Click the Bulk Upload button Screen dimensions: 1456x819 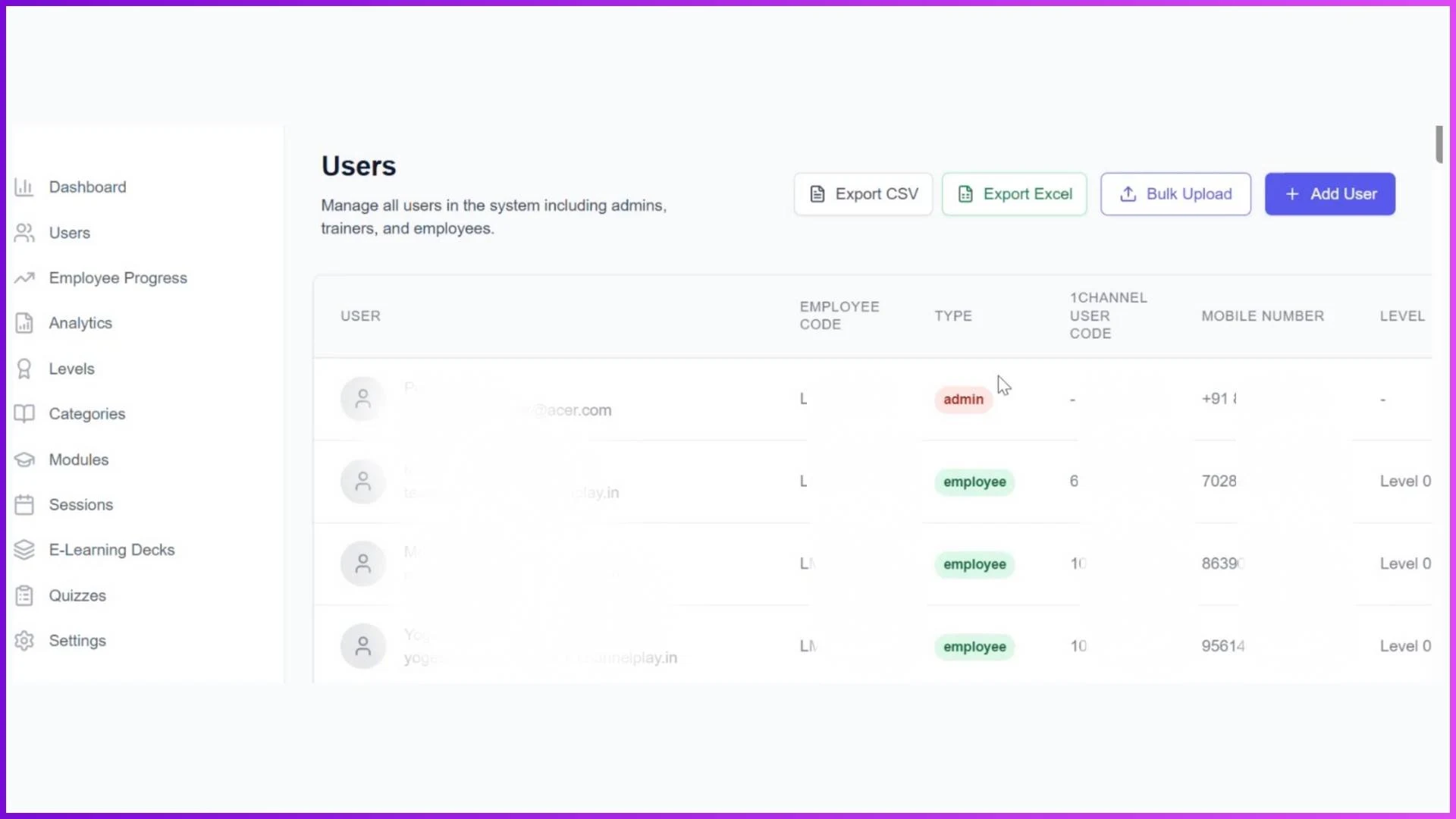1175,194
